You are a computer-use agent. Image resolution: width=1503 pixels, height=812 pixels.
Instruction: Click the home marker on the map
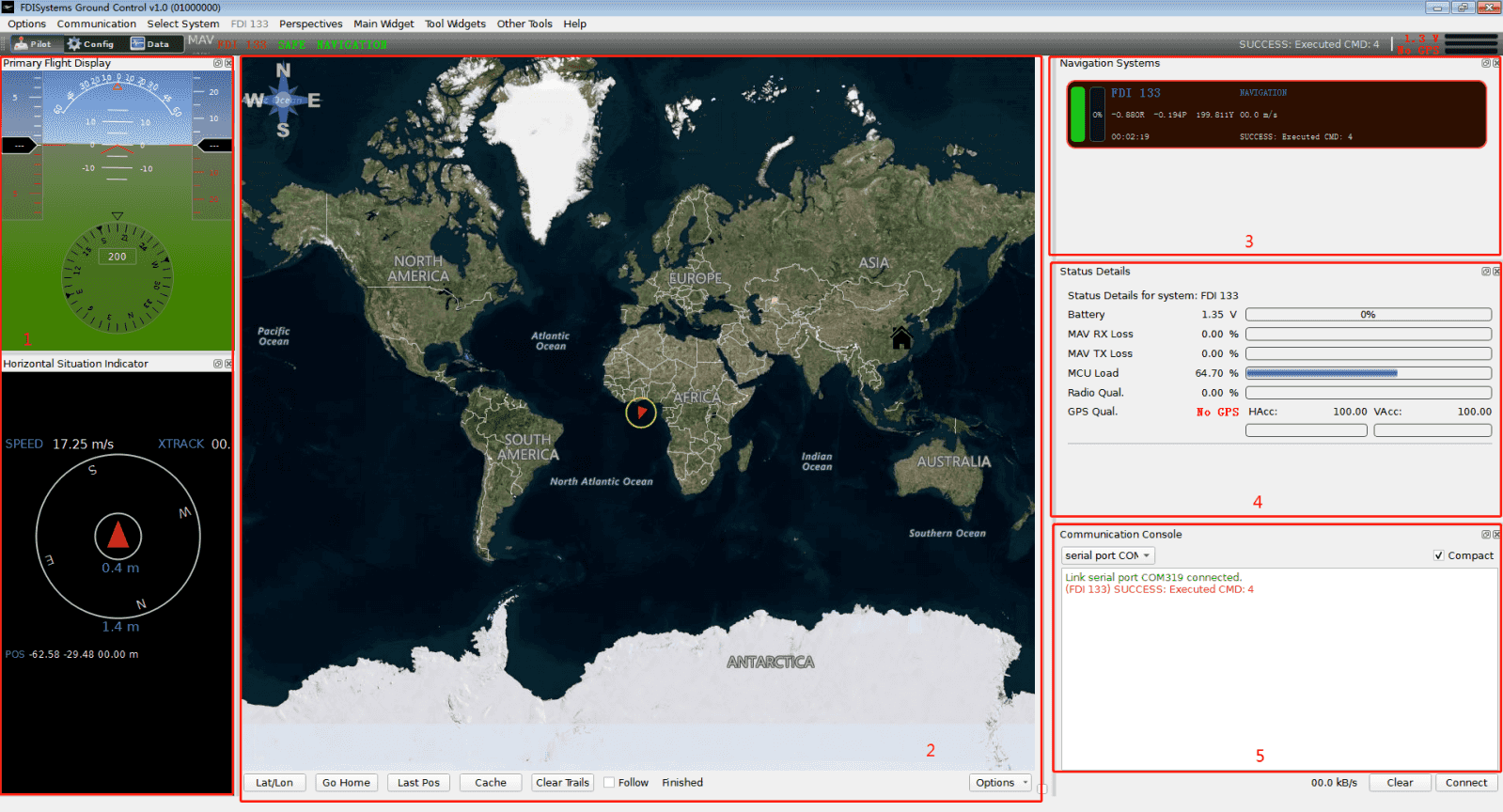pos(901,337)
